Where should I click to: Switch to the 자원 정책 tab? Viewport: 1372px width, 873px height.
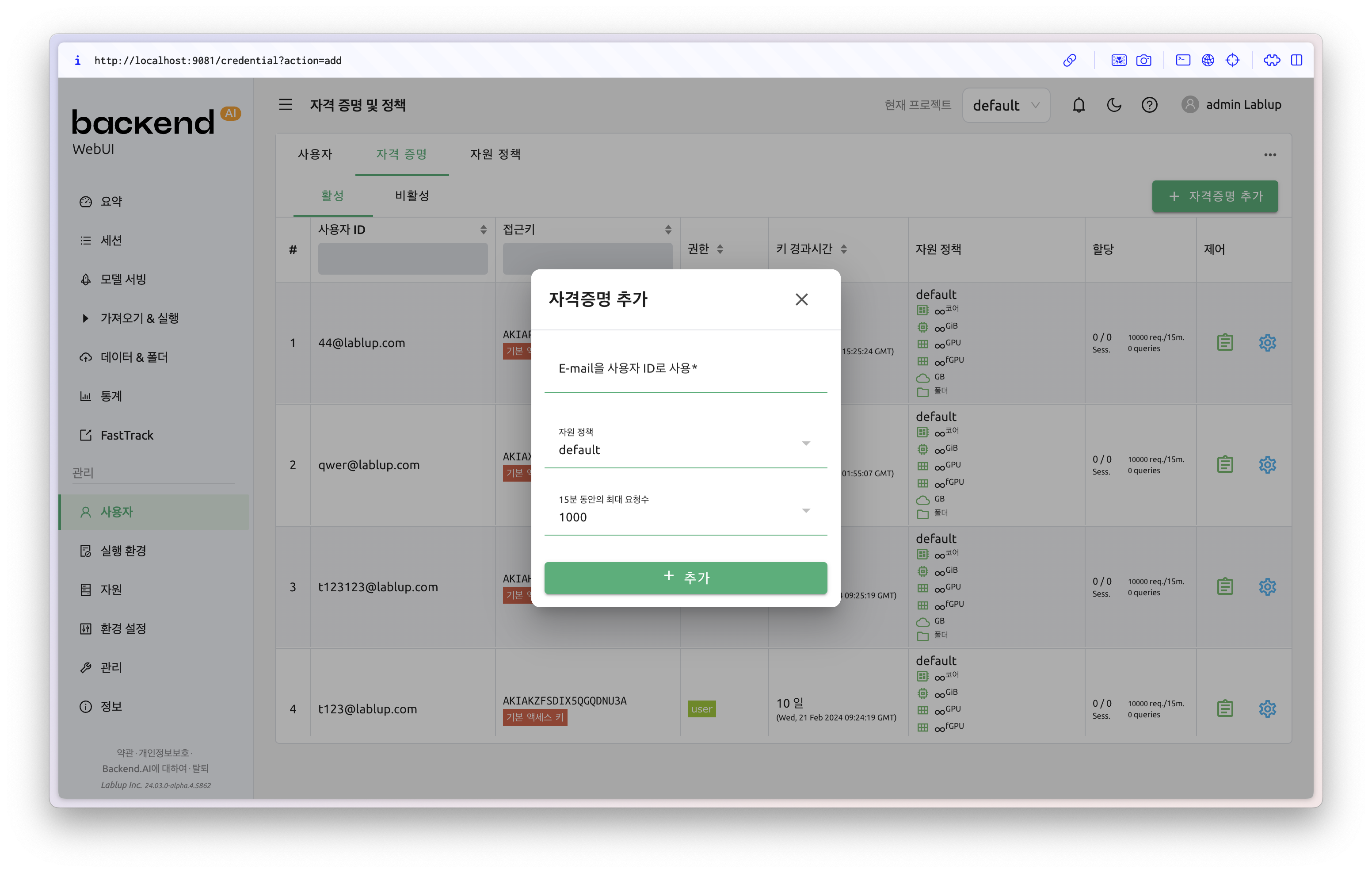click(495, 154)
